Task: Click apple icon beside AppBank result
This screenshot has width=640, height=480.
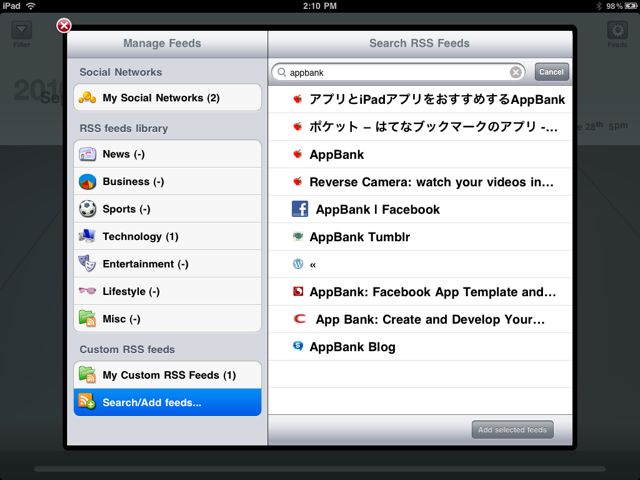Action: point(298,154)
